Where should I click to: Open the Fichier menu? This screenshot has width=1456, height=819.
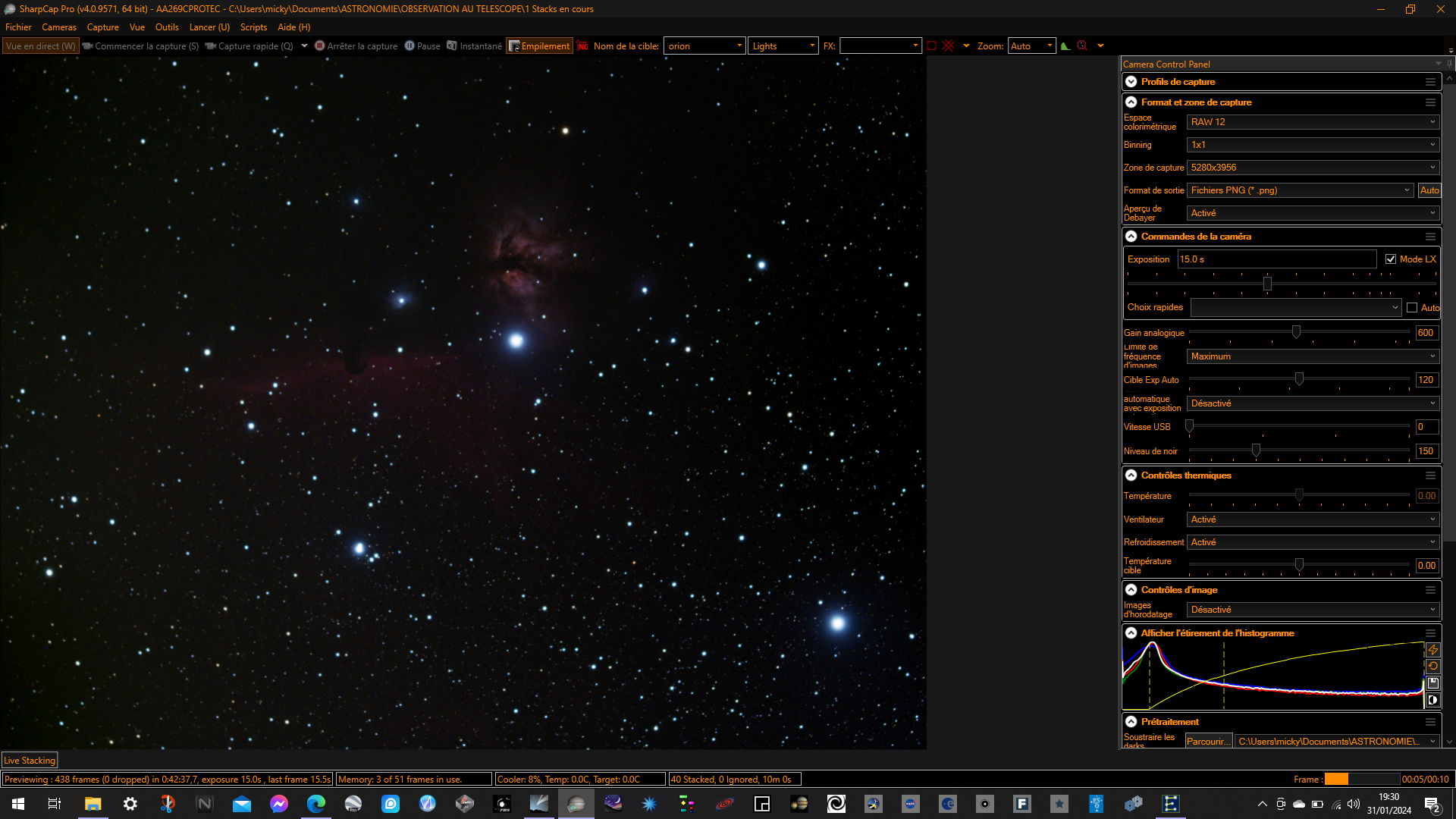tap(18, 27)
